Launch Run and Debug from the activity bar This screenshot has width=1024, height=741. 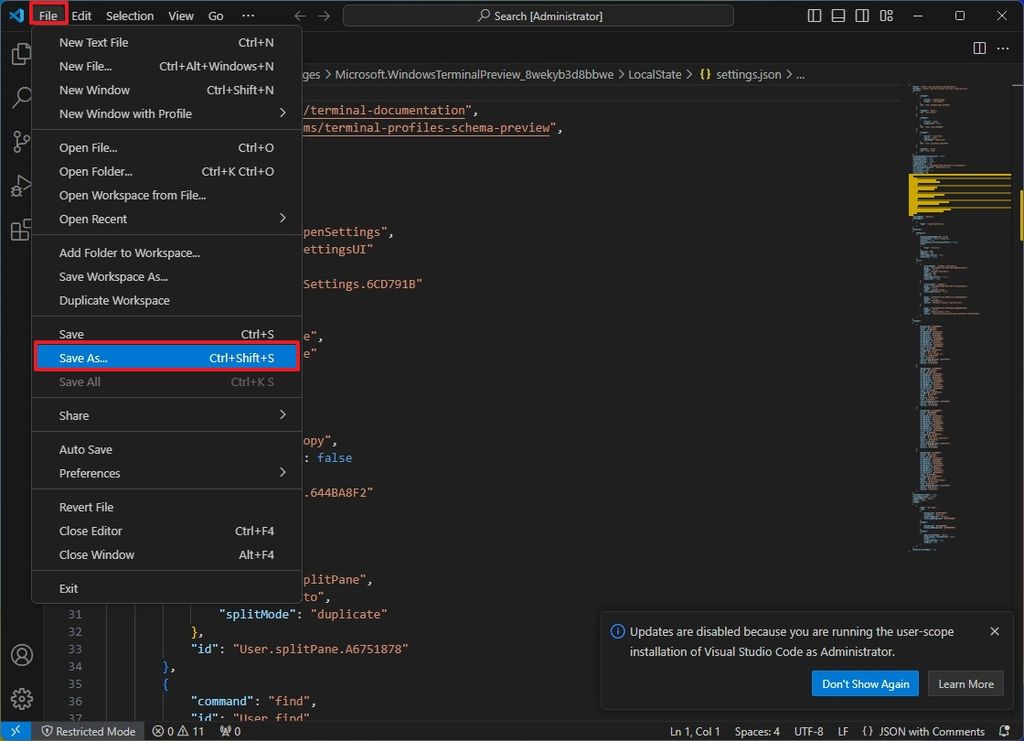click(22, 185)
